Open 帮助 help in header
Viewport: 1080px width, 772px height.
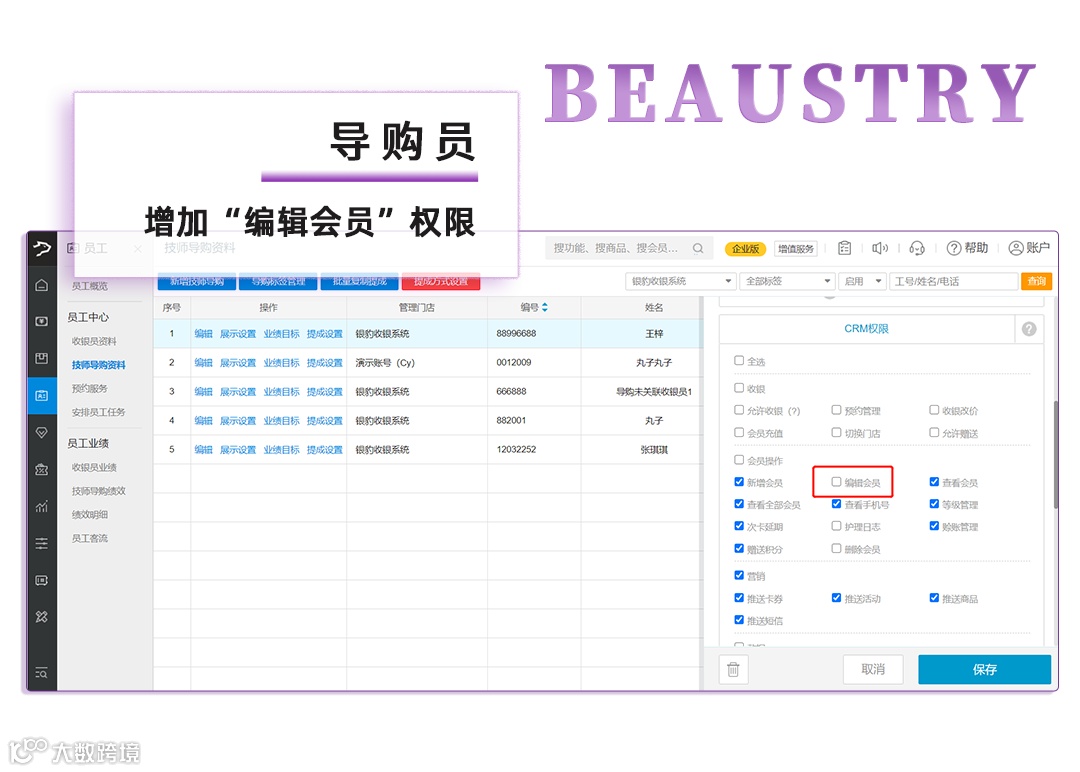point(967,248)
